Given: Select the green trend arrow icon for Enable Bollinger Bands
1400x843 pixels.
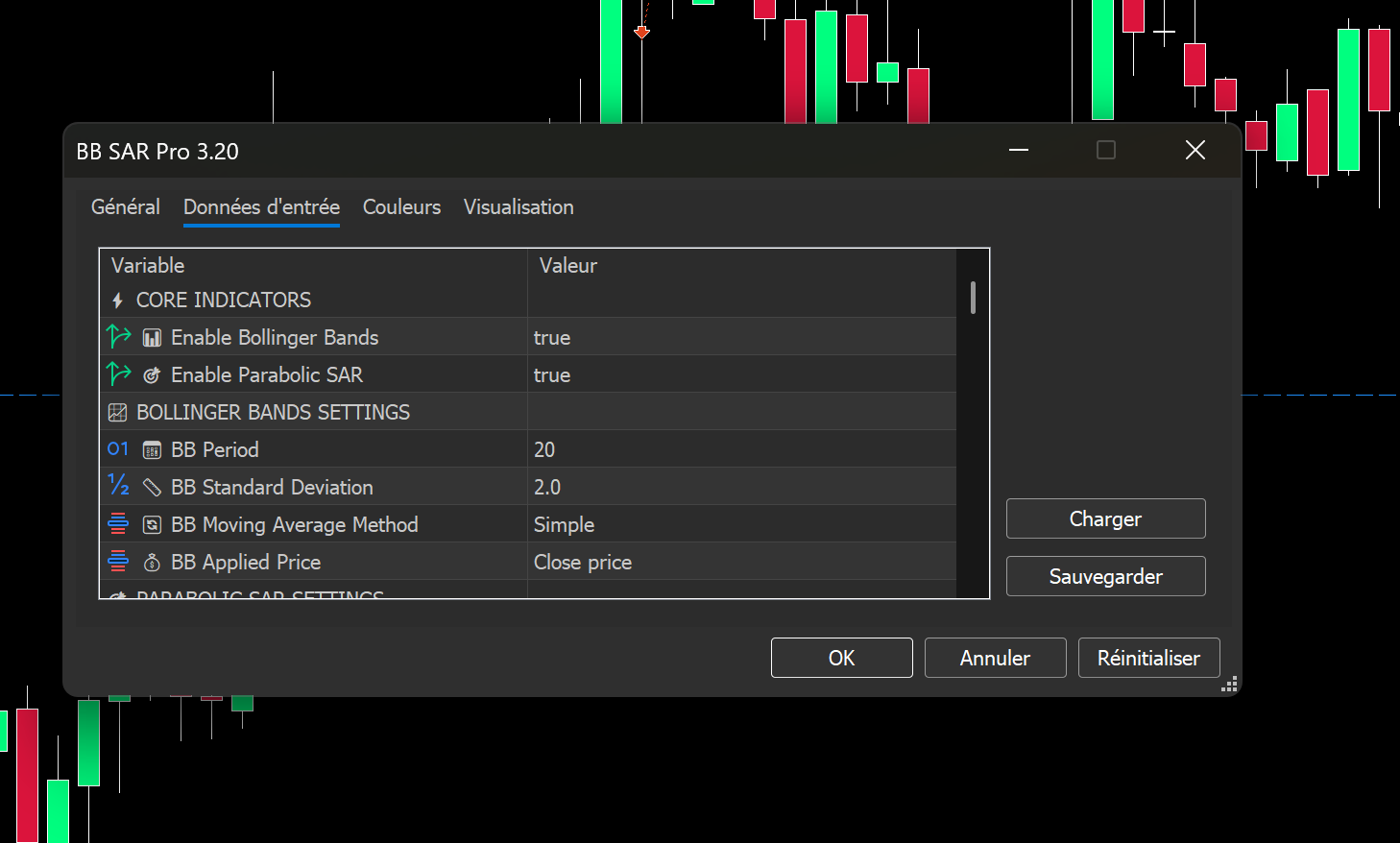Looking at the screenshot, I should click(x=118, y=337).
